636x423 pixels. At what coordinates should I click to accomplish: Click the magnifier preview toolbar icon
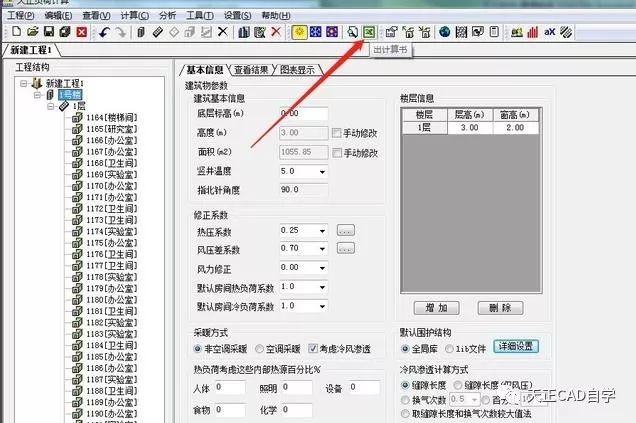tap(352, 32)
